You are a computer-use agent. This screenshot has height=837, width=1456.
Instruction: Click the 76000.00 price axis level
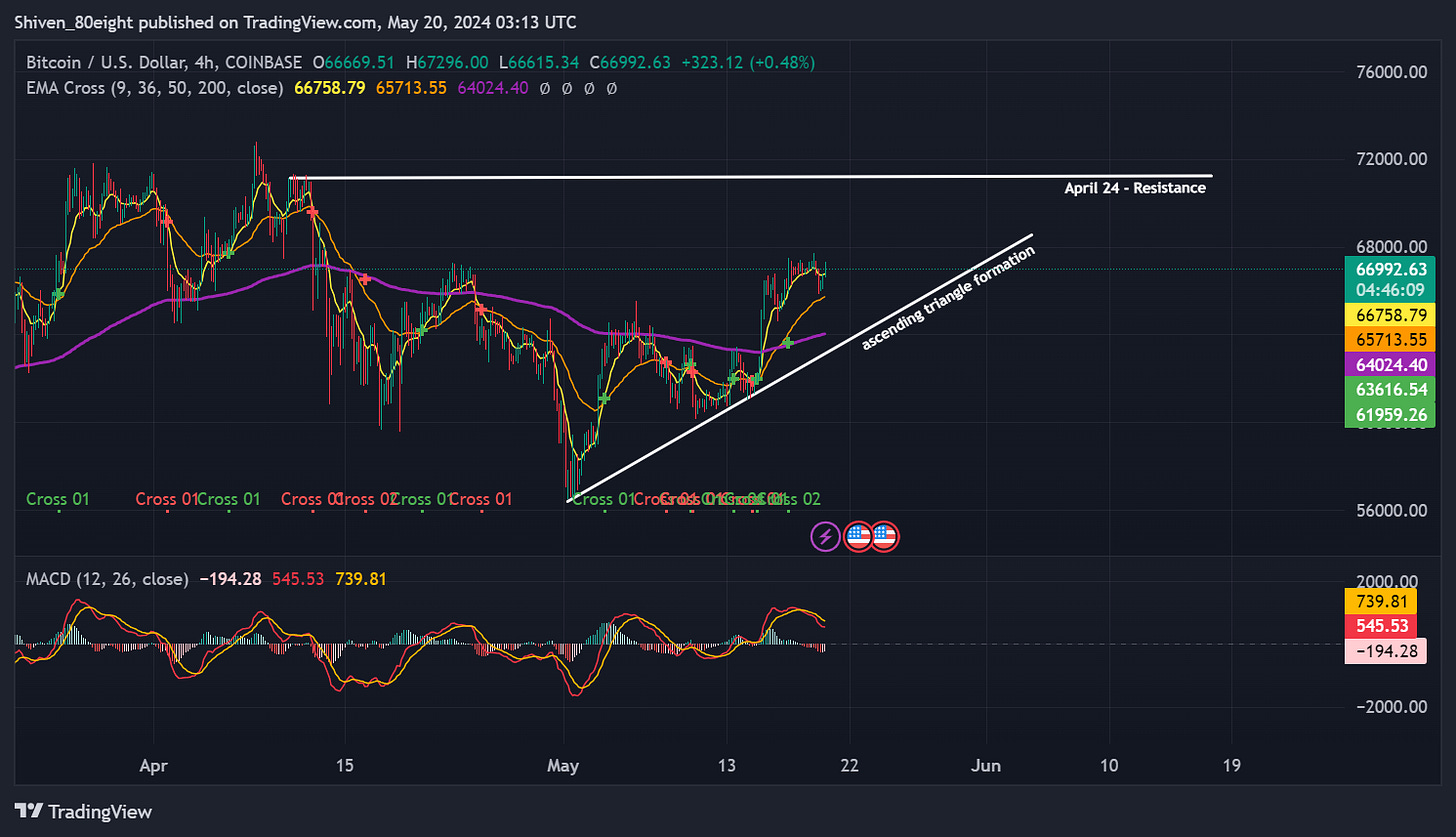point(1390,72)
